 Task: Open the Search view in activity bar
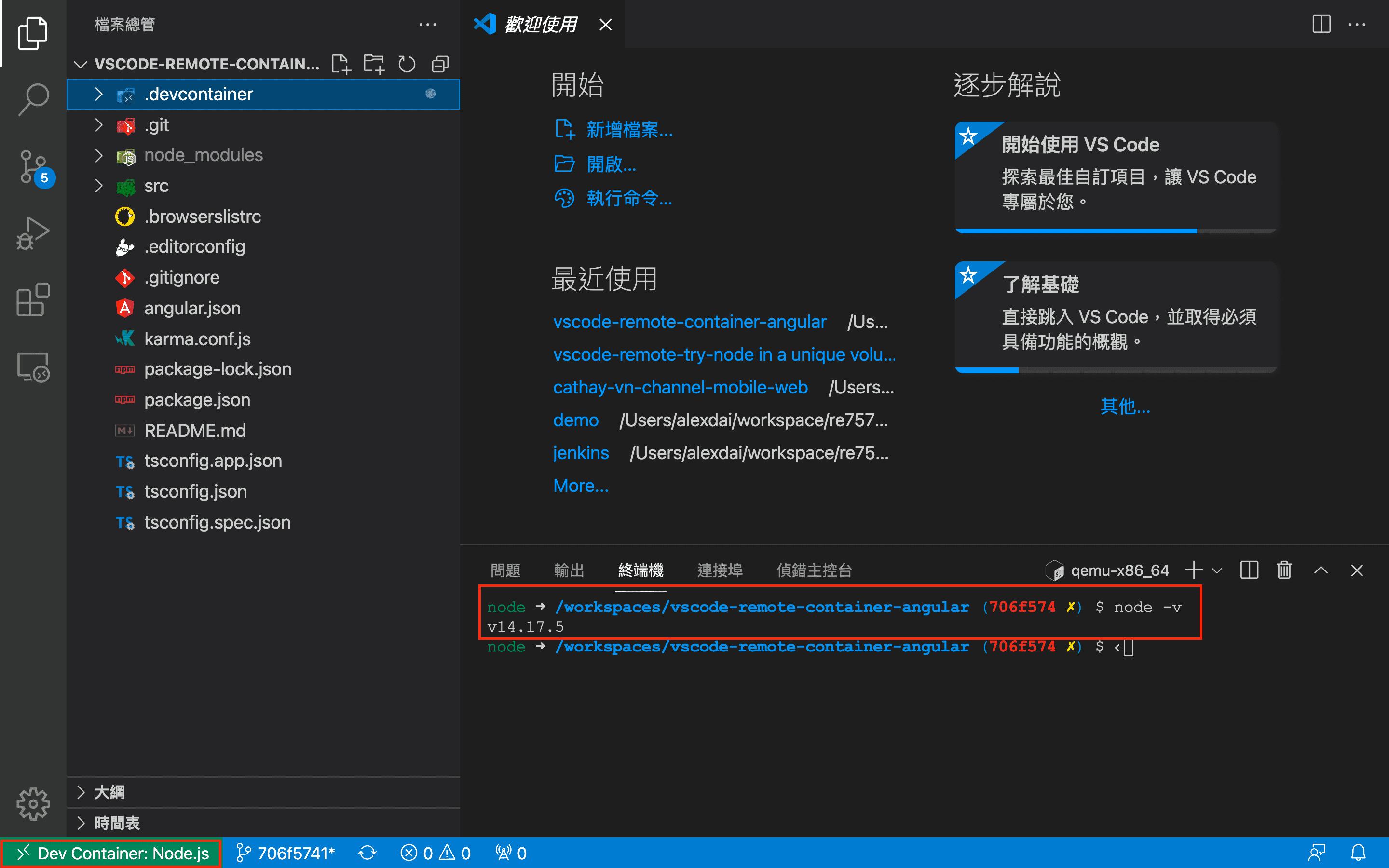pos(33,99)
